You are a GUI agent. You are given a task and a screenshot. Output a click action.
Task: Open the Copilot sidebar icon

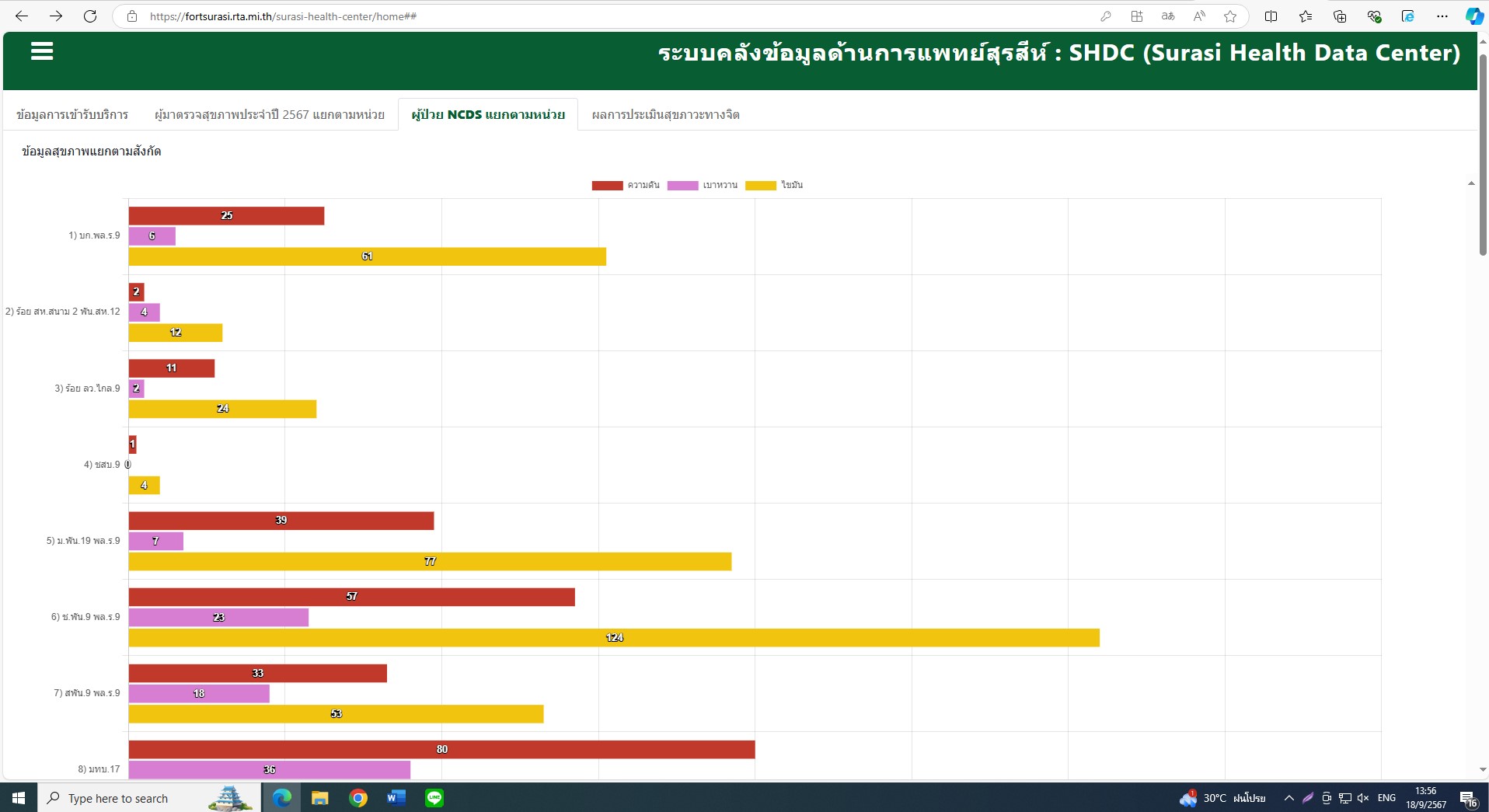1473,16
